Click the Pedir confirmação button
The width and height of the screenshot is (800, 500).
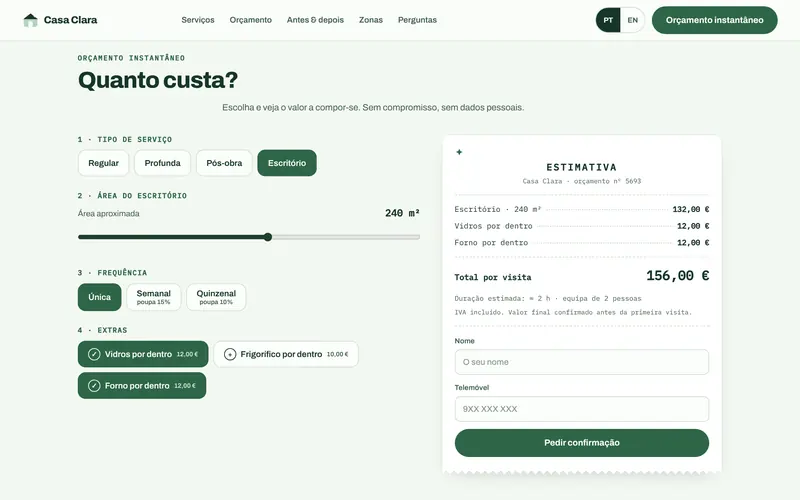(582, 443)
